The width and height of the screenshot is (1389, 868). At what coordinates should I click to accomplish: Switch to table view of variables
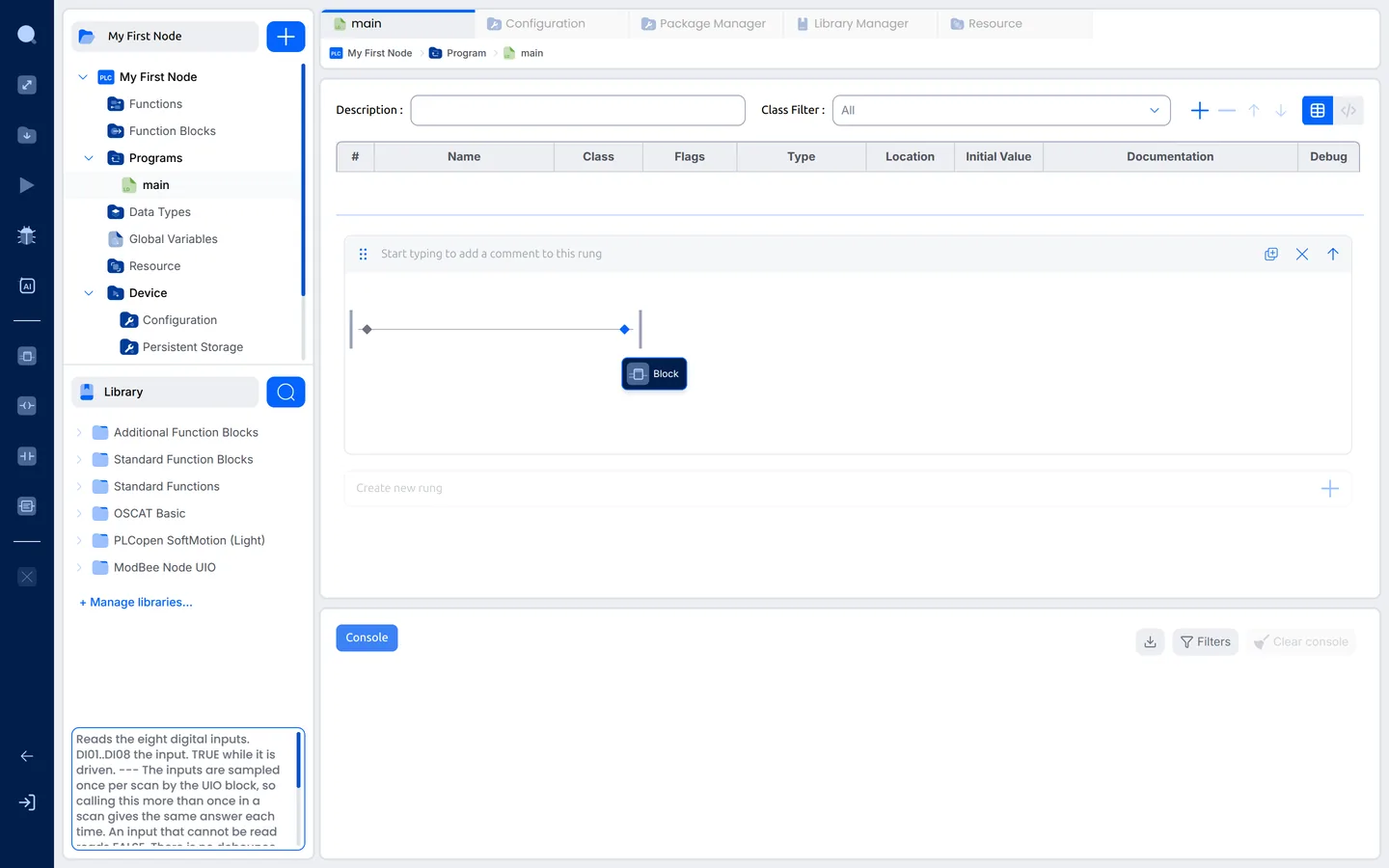pos(1318,111)
